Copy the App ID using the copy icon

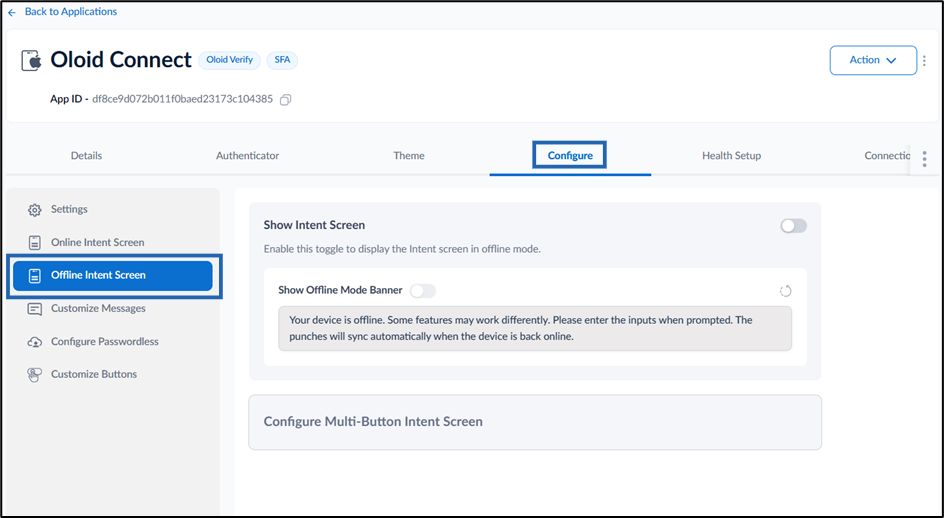tap(286, 99)
